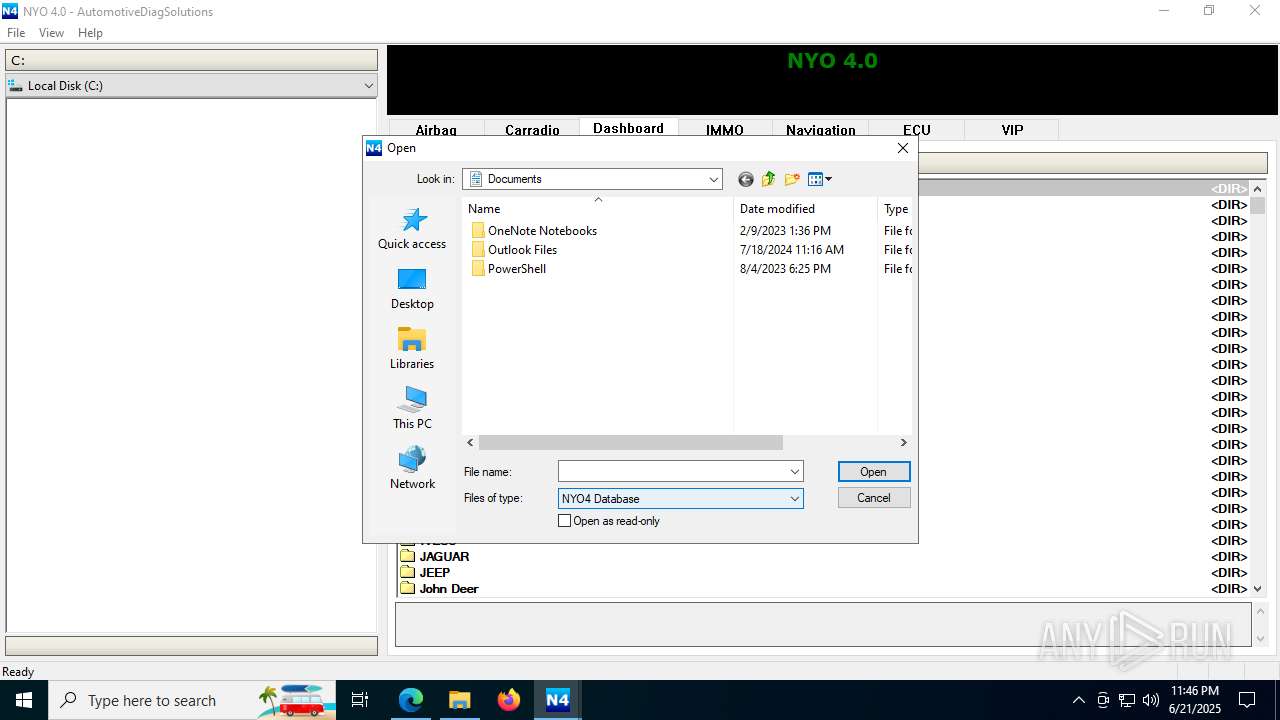This screenshot has width=1280, height=720.
Task: Switch to the ECU tab
Action: click(x=917, y=130)
